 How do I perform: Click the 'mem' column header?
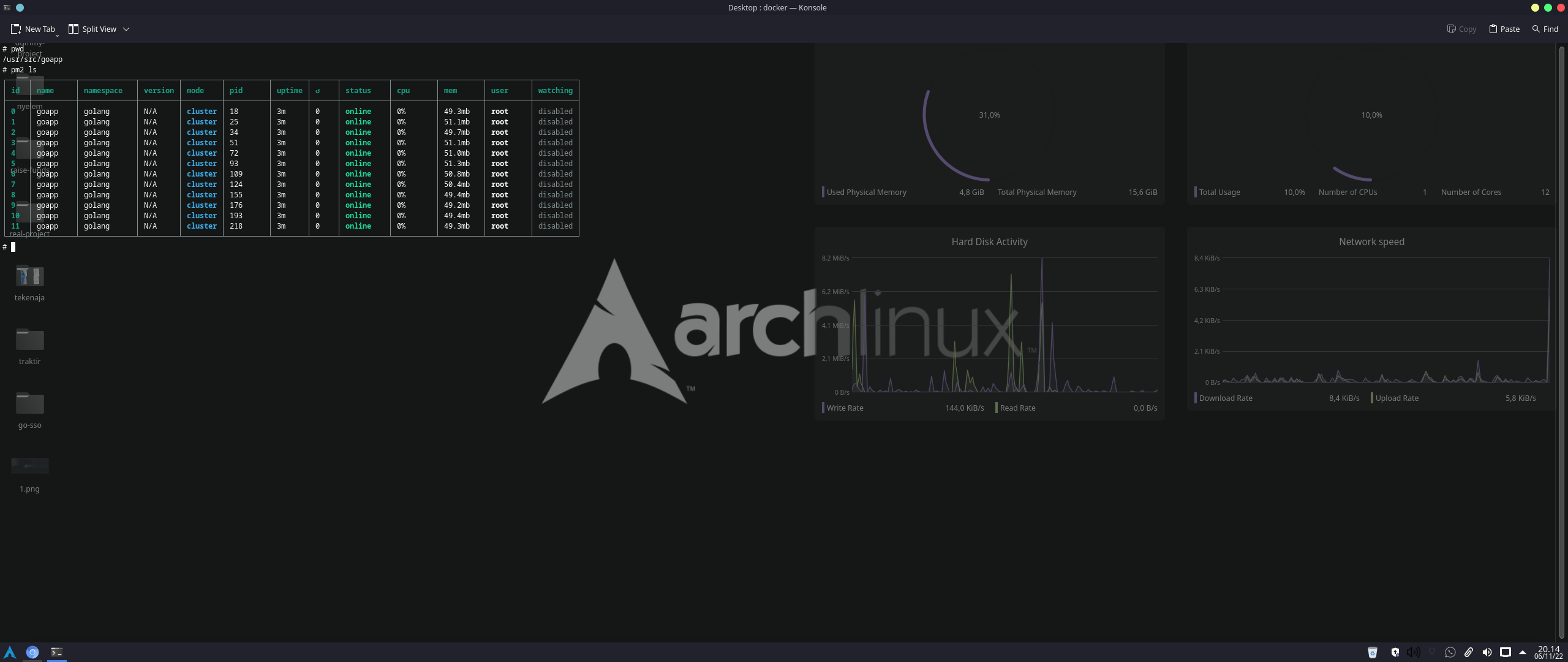pyautogui.click(x=450, y=91)
